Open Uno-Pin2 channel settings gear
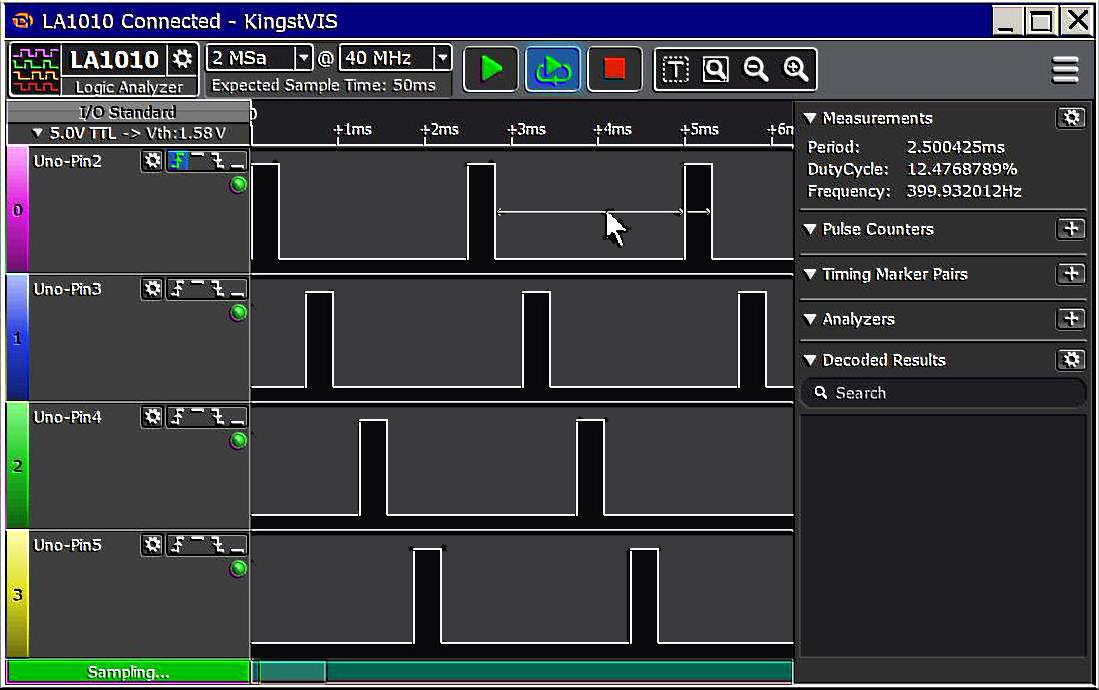The image size is (1099, 690). [151, 161]
